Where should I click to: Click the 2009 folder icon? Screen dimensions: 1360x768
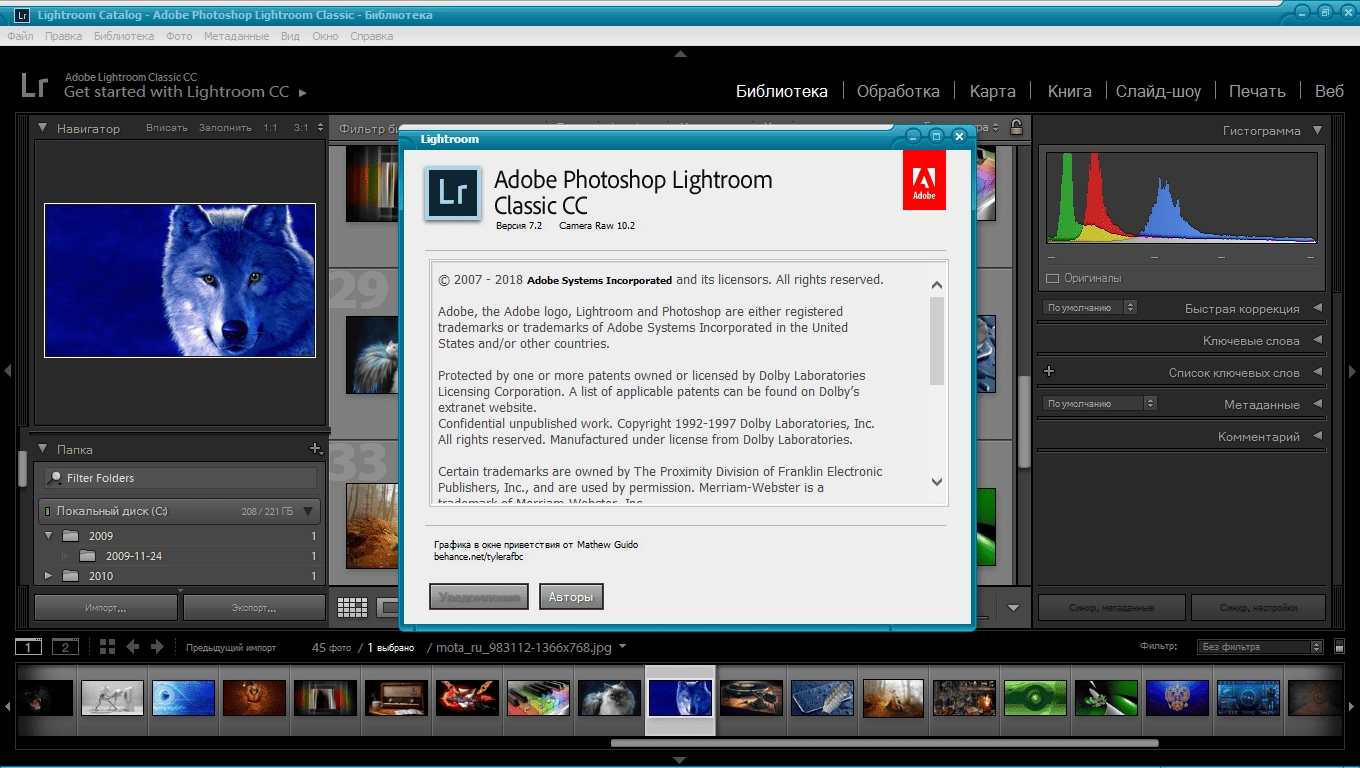pos(70,536)
